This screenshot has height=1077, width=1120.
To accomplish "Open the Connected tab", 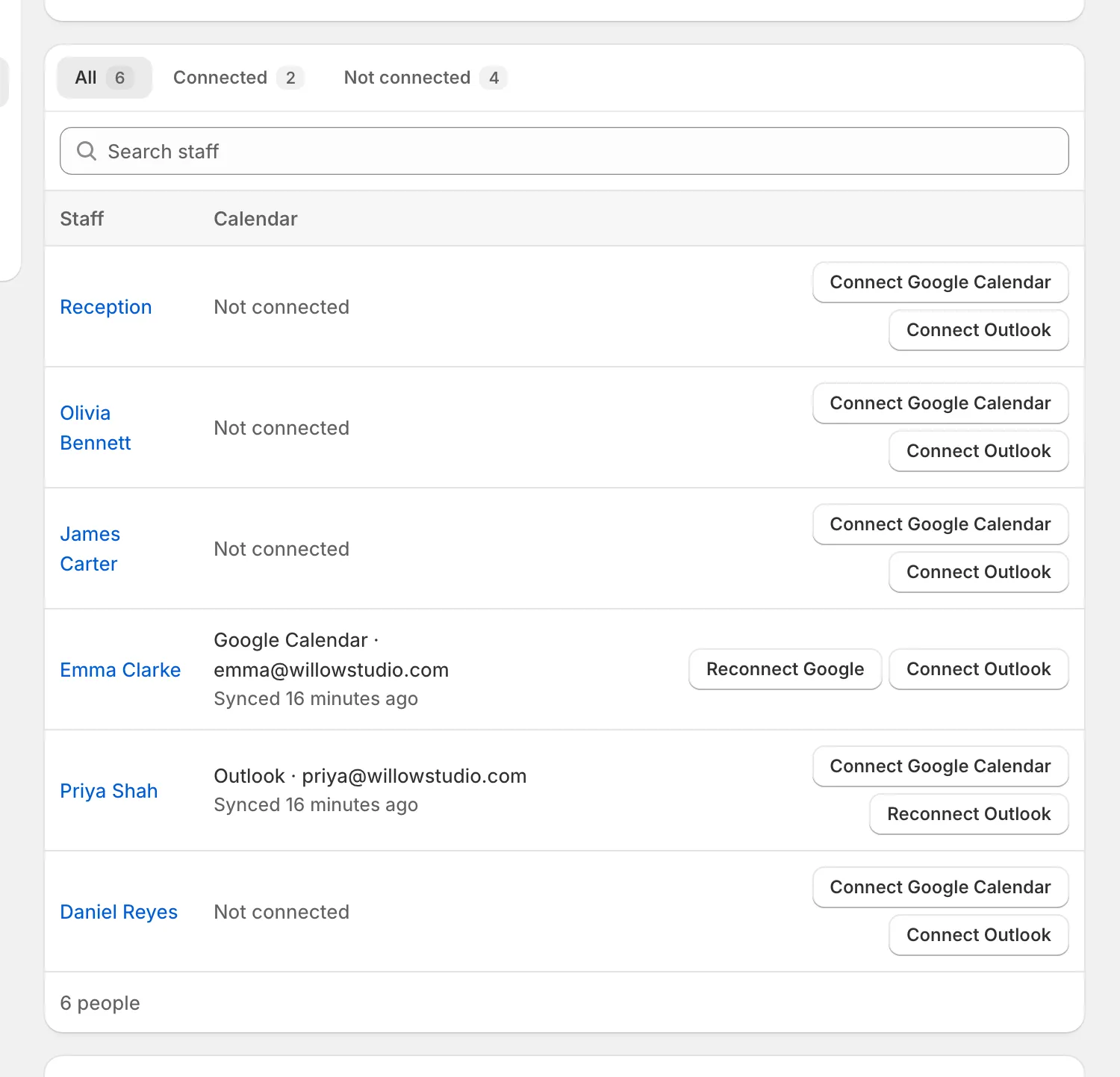I will pyautogui.click(x=238, y=78).
